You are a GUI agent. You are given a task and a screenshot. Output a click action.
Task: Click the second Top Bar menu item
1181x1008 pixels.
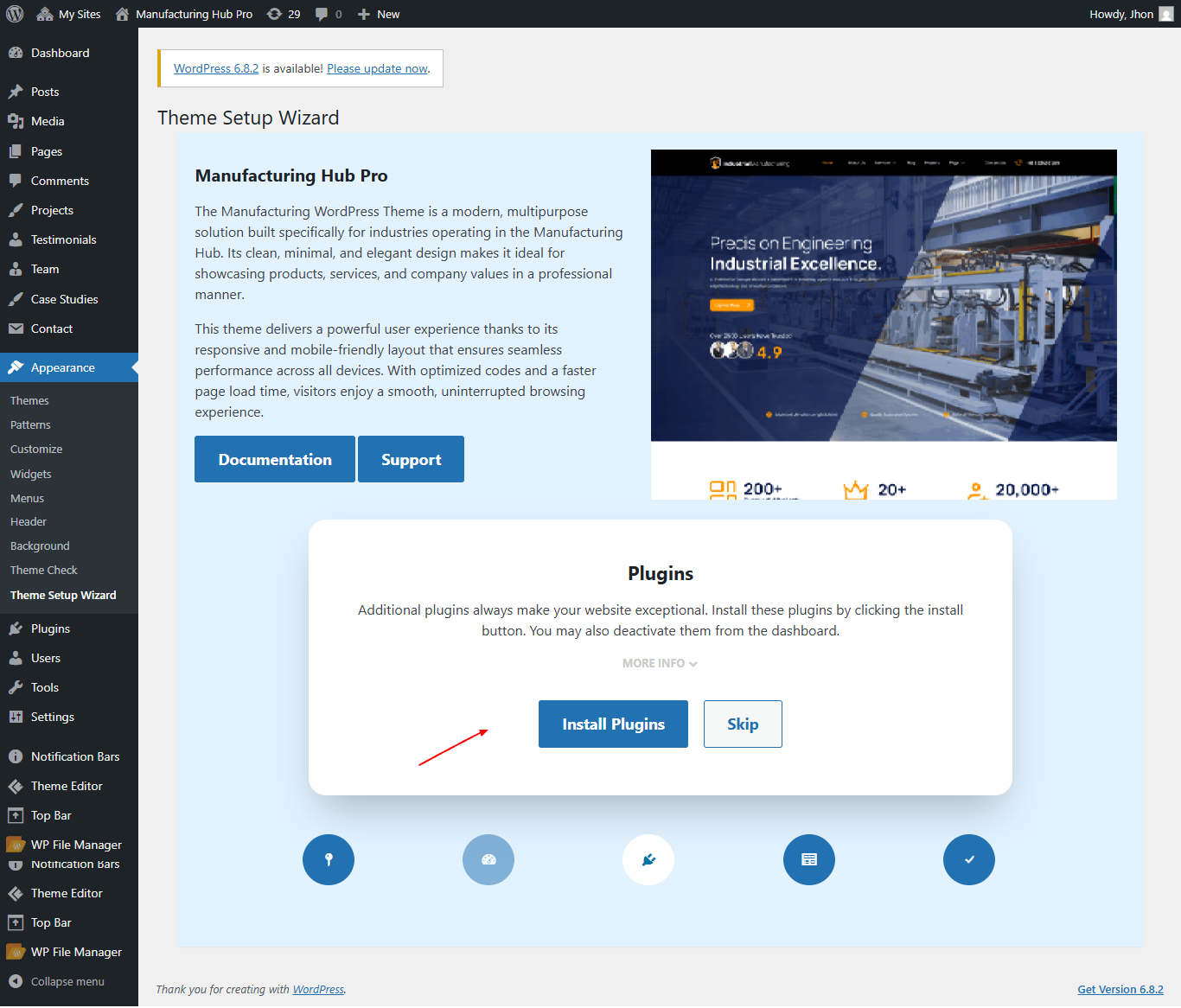[x=69, y=922]
